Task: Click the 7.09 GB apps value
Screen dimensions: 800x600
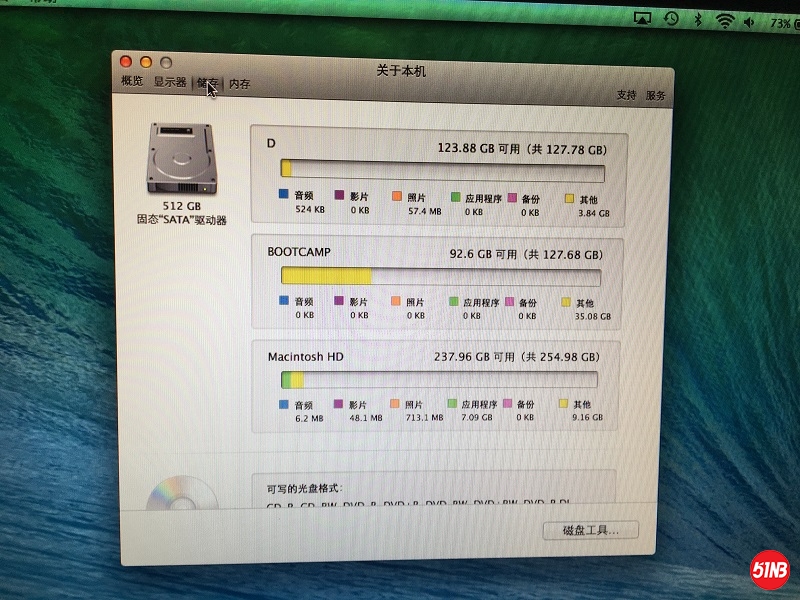Action: tap(477, 417)
